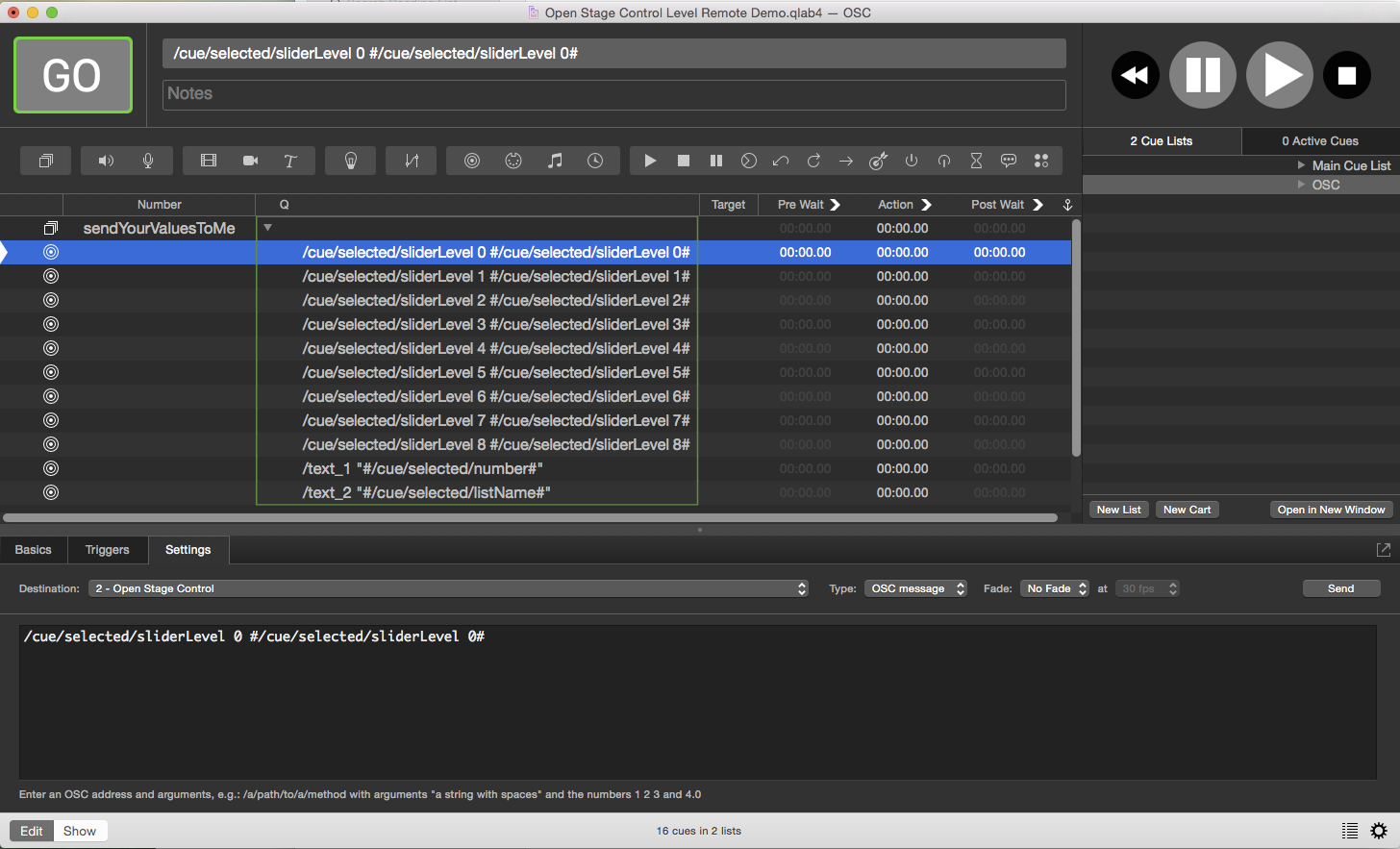1400x849 pixels.
Task: Click the Audio cue speaker icon
Action: click(106, 161)
